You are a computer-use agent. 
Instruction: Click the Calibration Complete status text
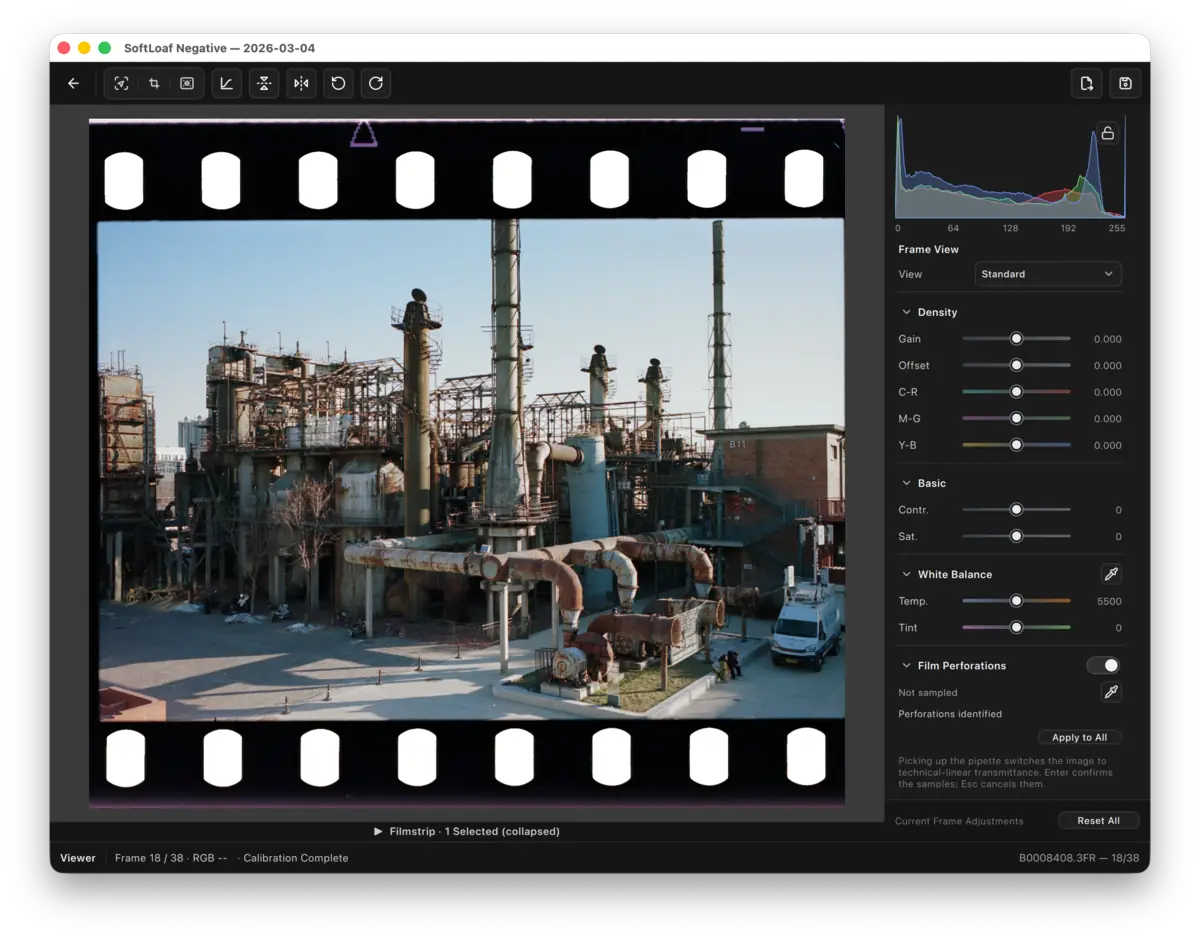pos(296,858)
